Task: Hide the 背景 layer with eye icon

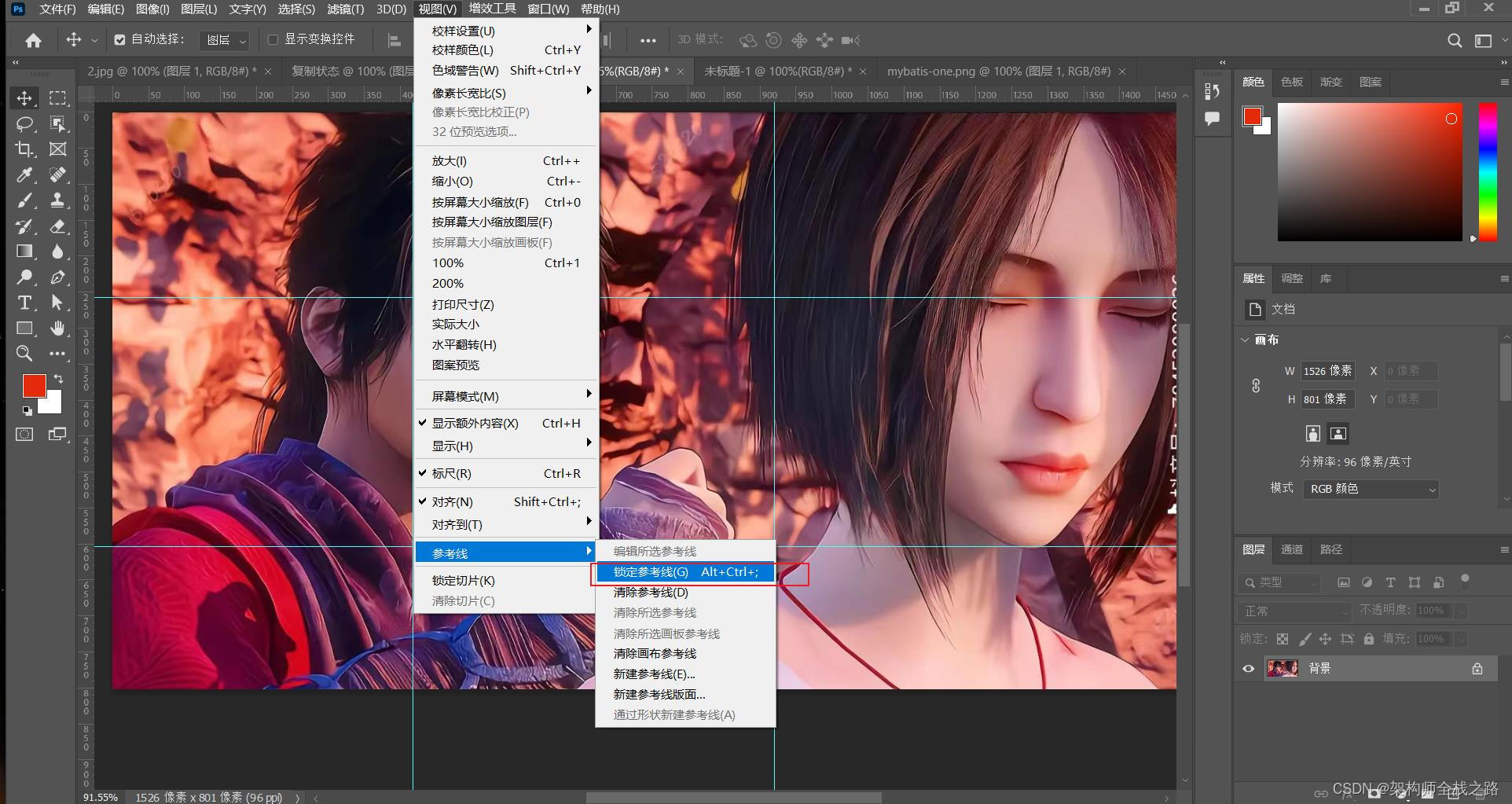Action: [x=1248, y=669]
